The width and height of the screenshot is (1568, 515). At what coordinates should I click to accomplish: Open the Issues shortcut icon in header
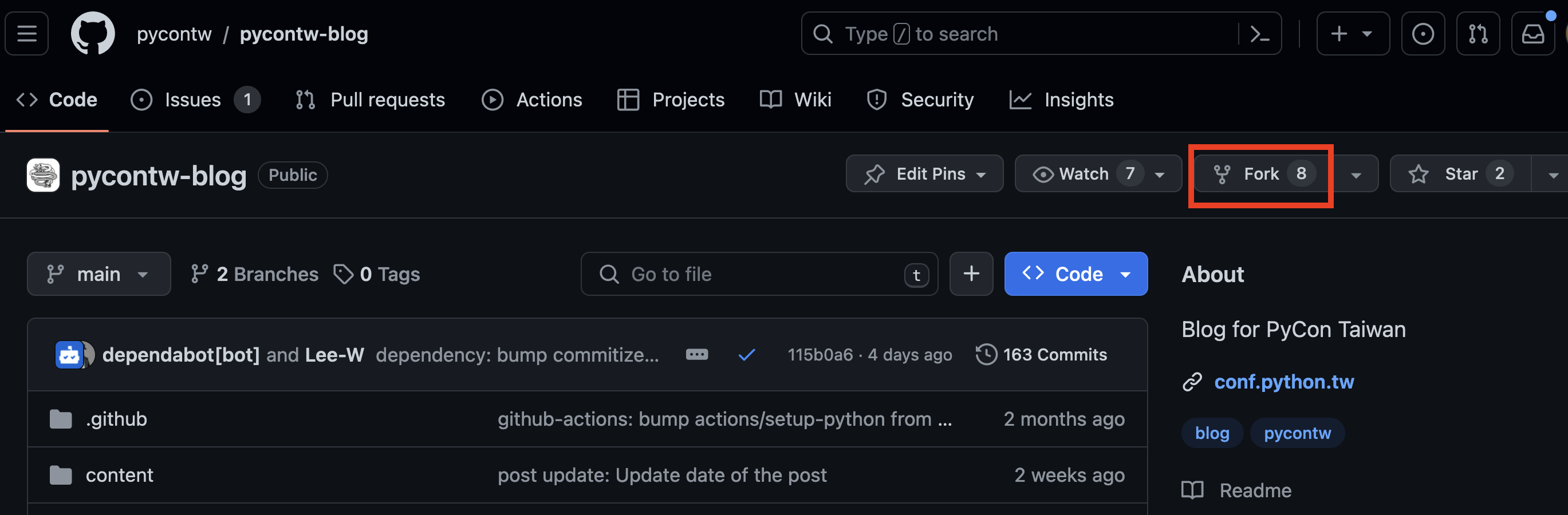click(x=1423, y=33)
